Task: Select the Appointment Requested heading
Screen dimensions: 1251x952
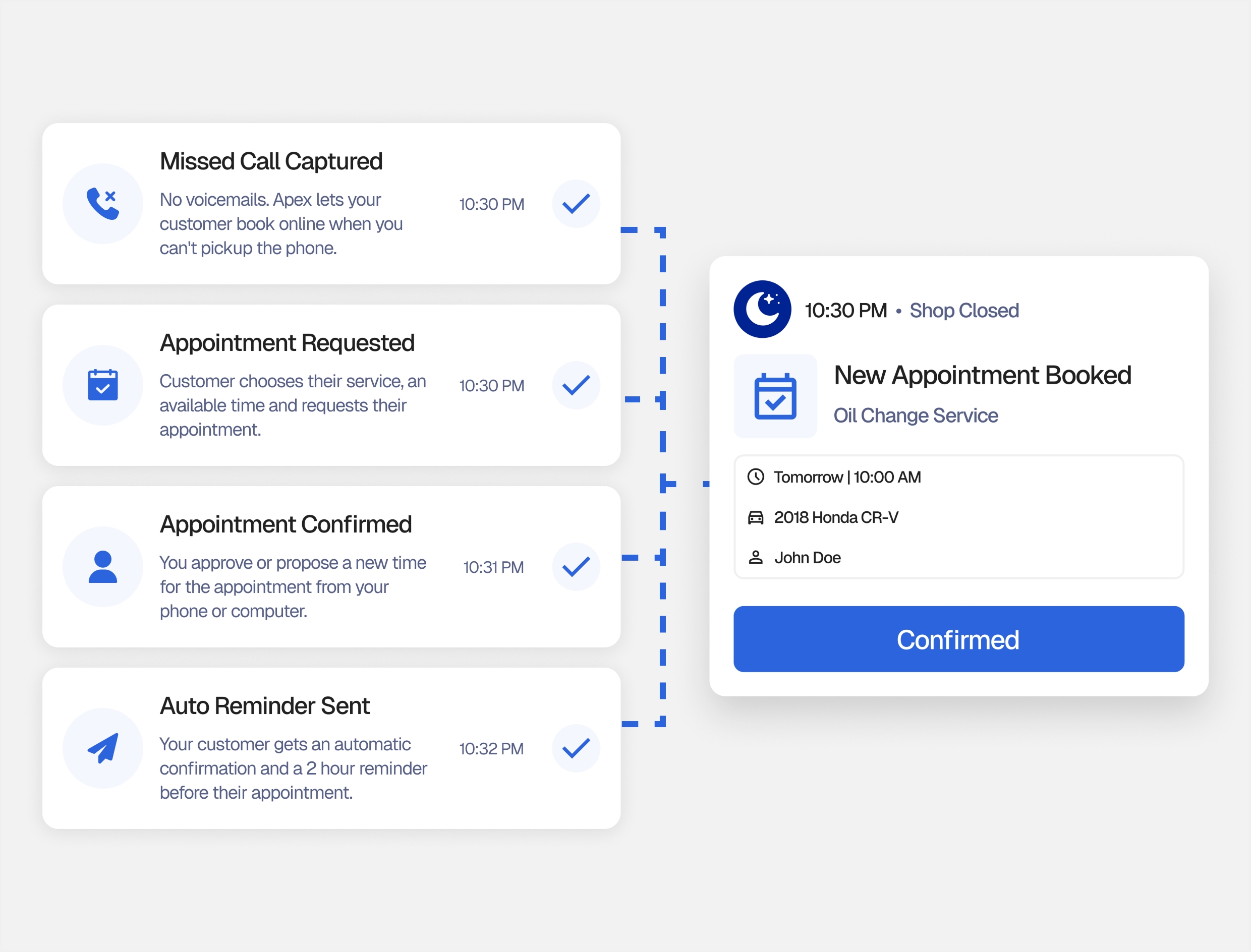Action: pos(287,343)
